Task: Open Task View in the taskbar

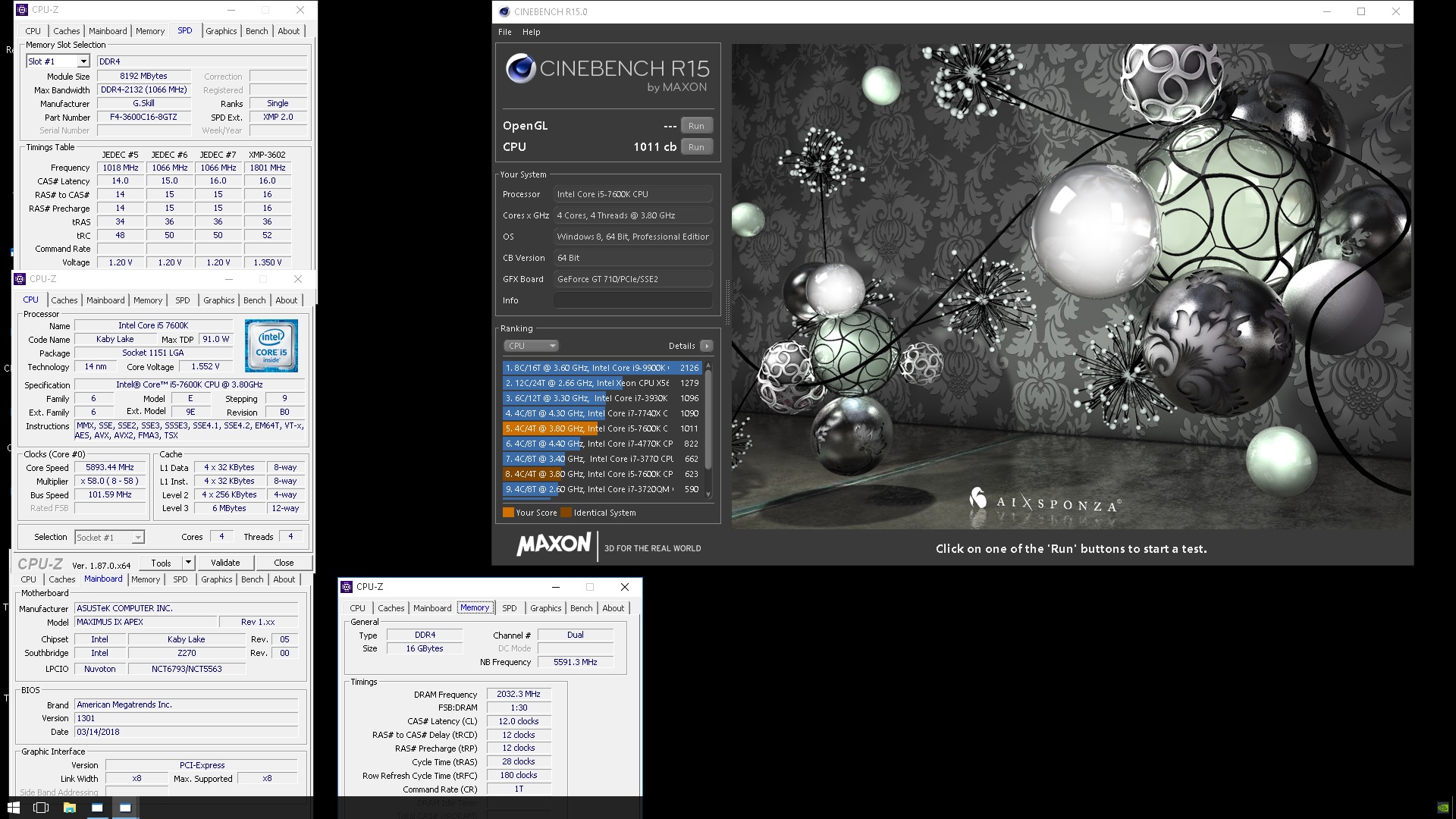Action: pos(41,808)
